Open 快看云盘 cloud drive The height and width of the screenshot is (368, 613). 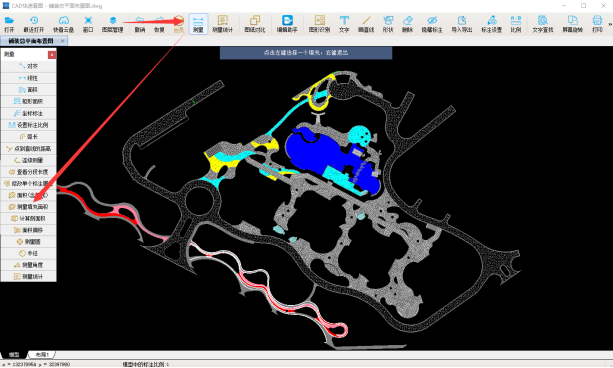(63, 24)
